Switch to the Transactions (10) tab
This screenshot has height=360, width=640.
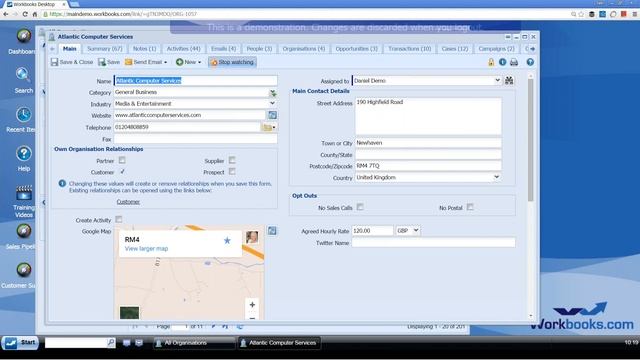[409, 49]
